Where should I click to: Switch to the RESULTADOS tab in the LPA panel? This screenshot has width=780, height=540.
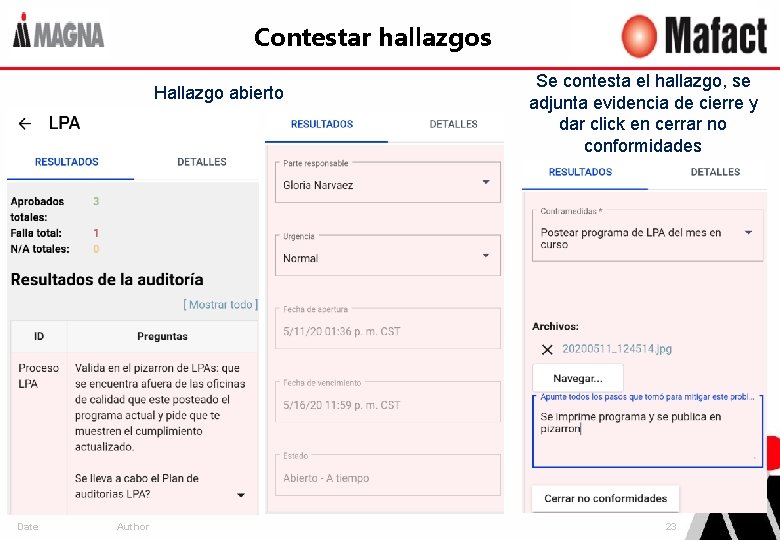[67, 162]
